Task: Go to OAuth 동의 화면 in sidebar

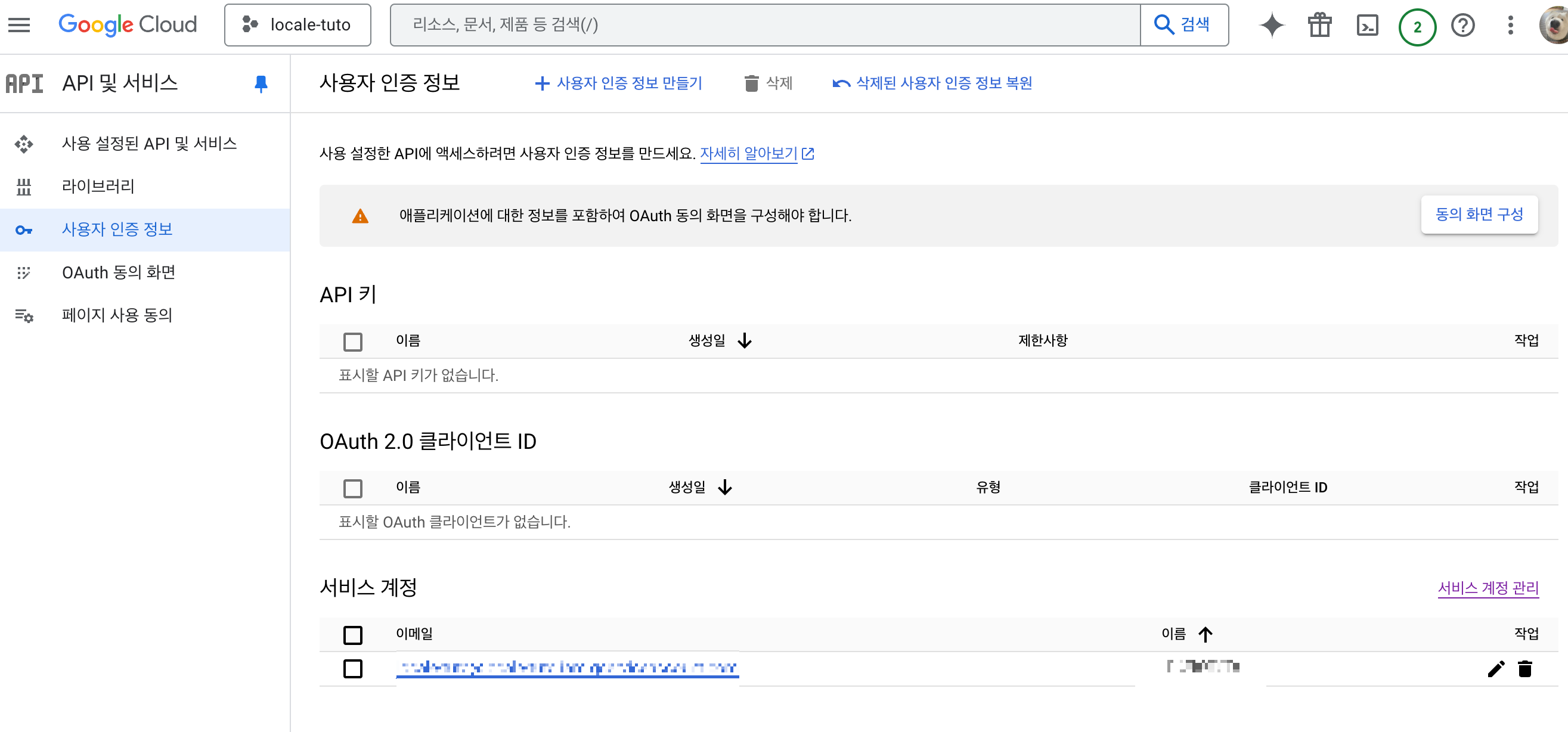Action: pyautogui.click(x=119, y=272)
